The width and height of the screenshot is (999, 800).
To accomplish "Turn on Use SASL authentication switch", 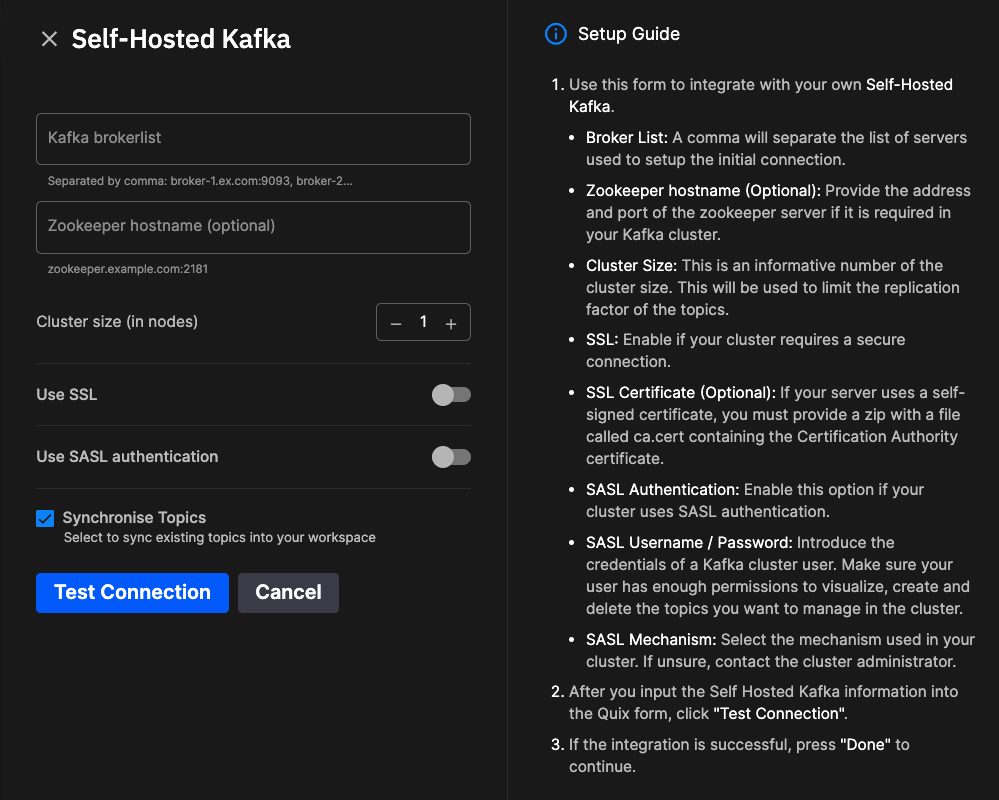I will click(x=451, y=457).
